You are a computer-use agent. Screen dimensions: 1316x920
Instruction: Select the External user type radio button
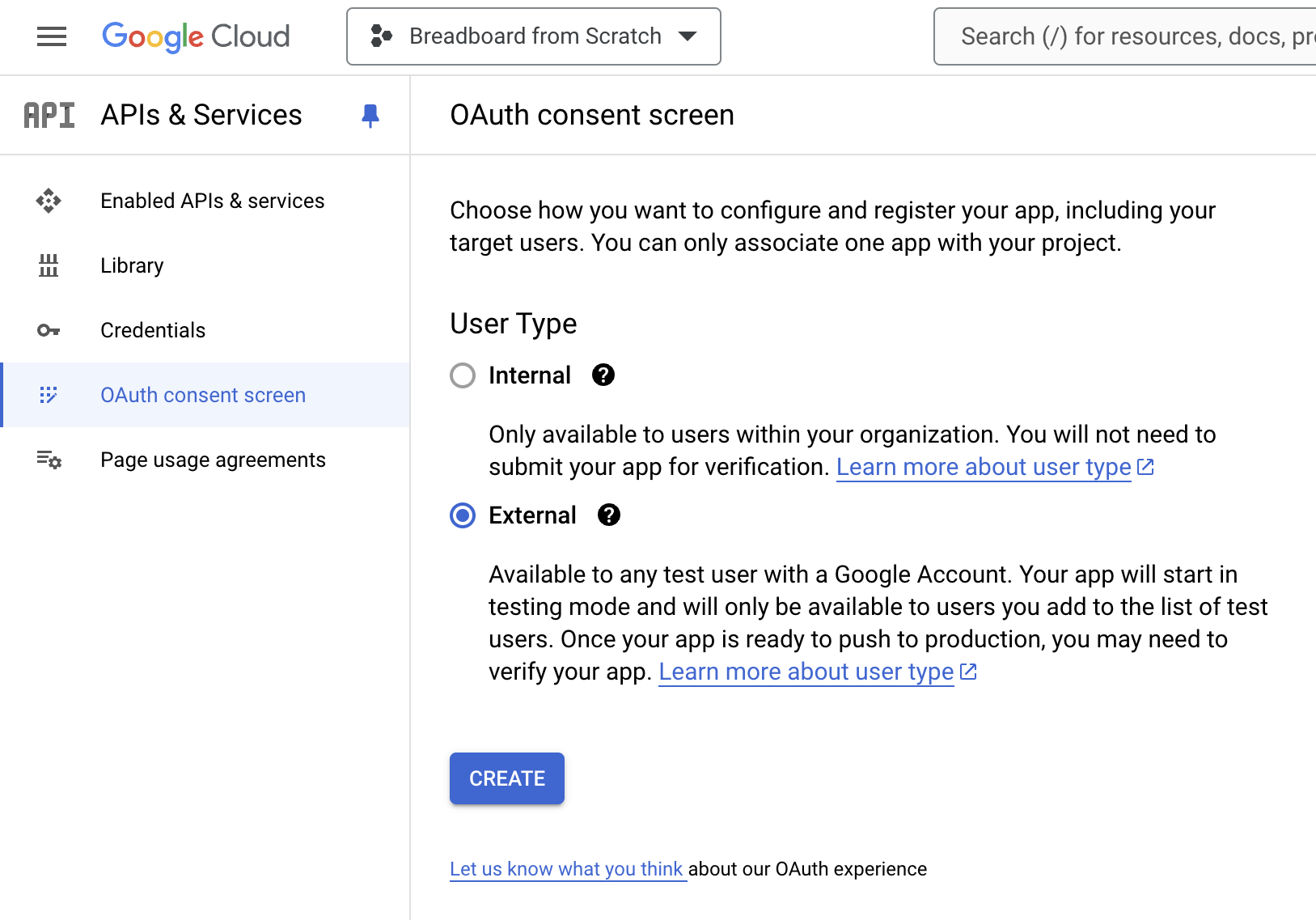click(x=463, y=515)
